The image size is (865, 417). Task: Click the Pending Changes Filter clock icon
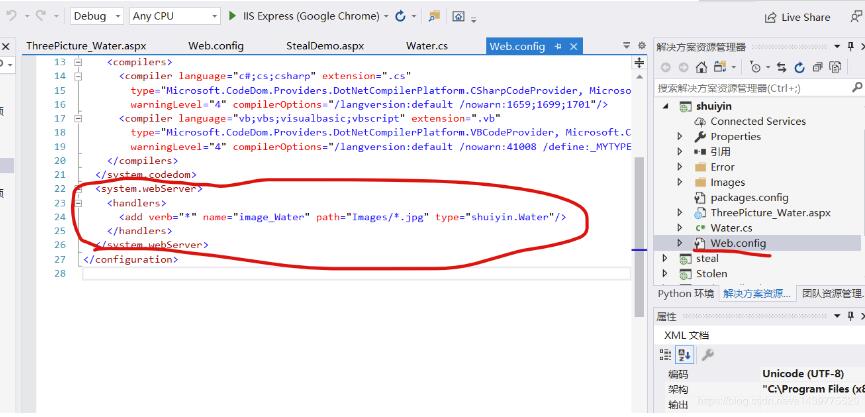755,67
